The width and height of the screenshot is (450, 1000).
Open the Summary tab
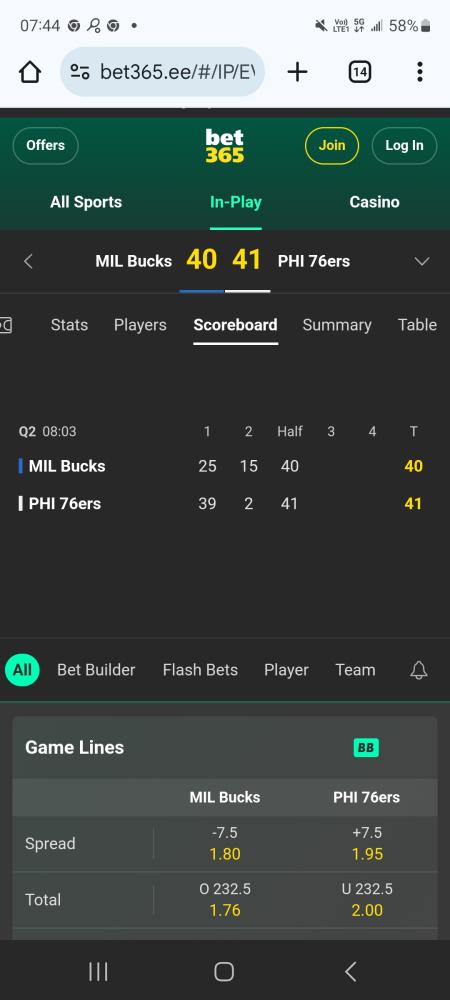click(x=337, y=325)
